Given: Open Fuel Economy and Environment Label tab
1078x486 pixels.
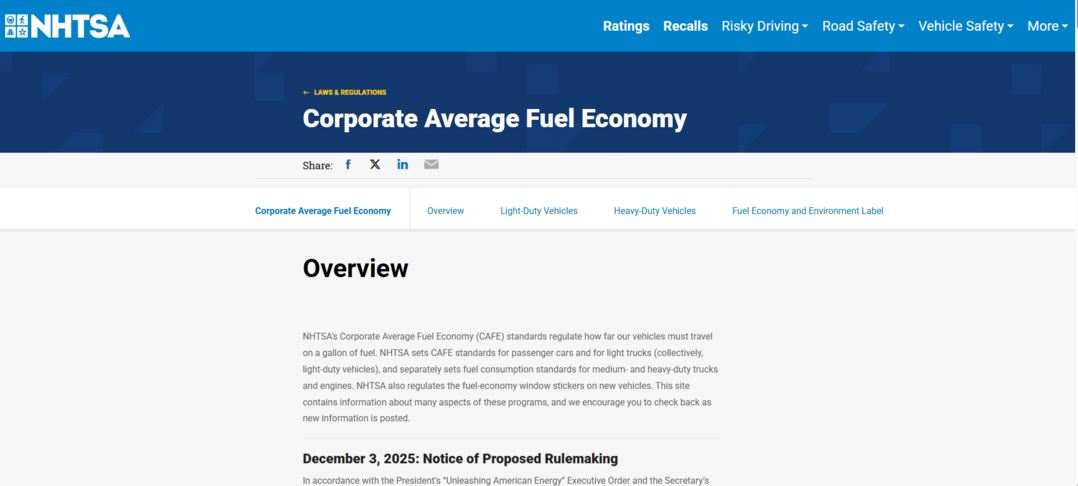Looking at the screenshot, I should pyautogui.click(x=807, y=211).
